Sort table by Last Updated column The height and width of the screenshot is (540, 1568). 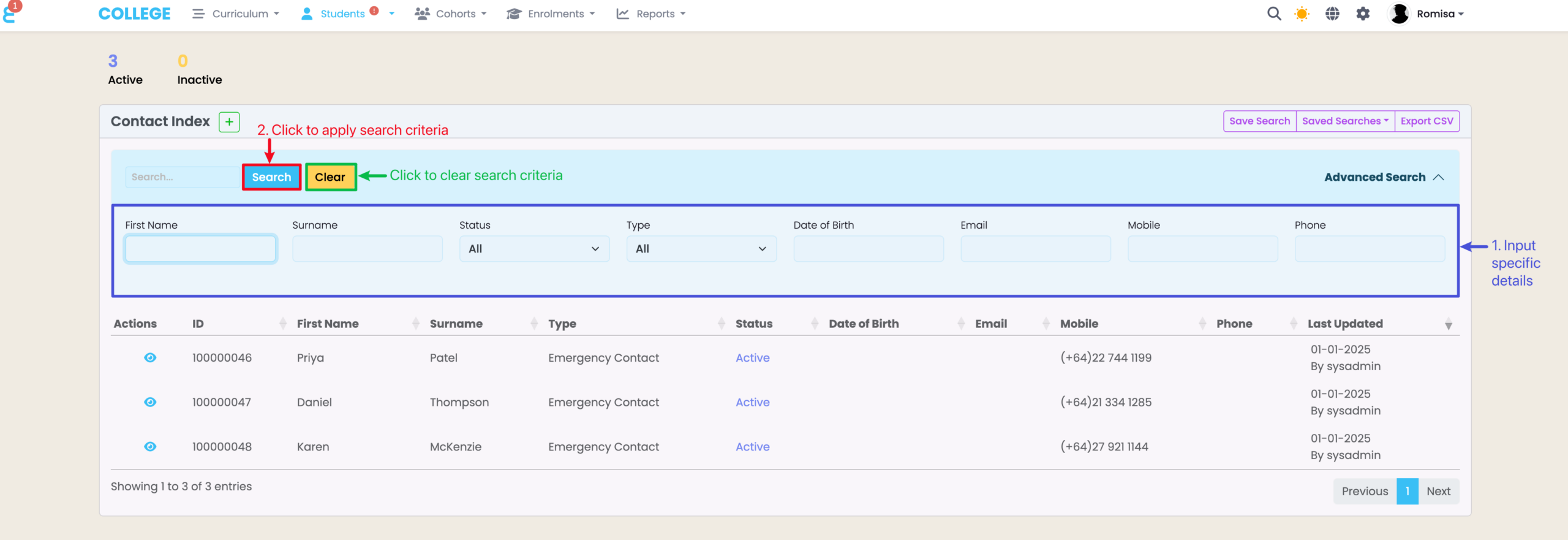1345,324
